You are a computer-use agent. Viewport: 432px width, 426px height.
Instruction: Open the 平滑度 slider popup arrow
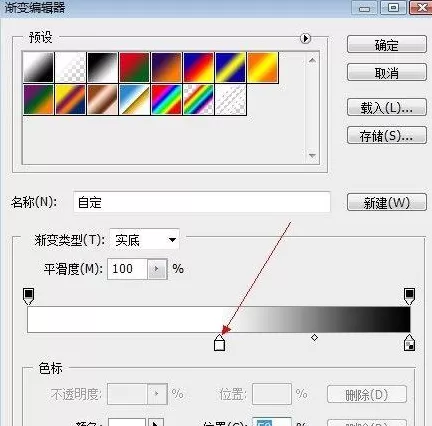(x=157, y=269)
